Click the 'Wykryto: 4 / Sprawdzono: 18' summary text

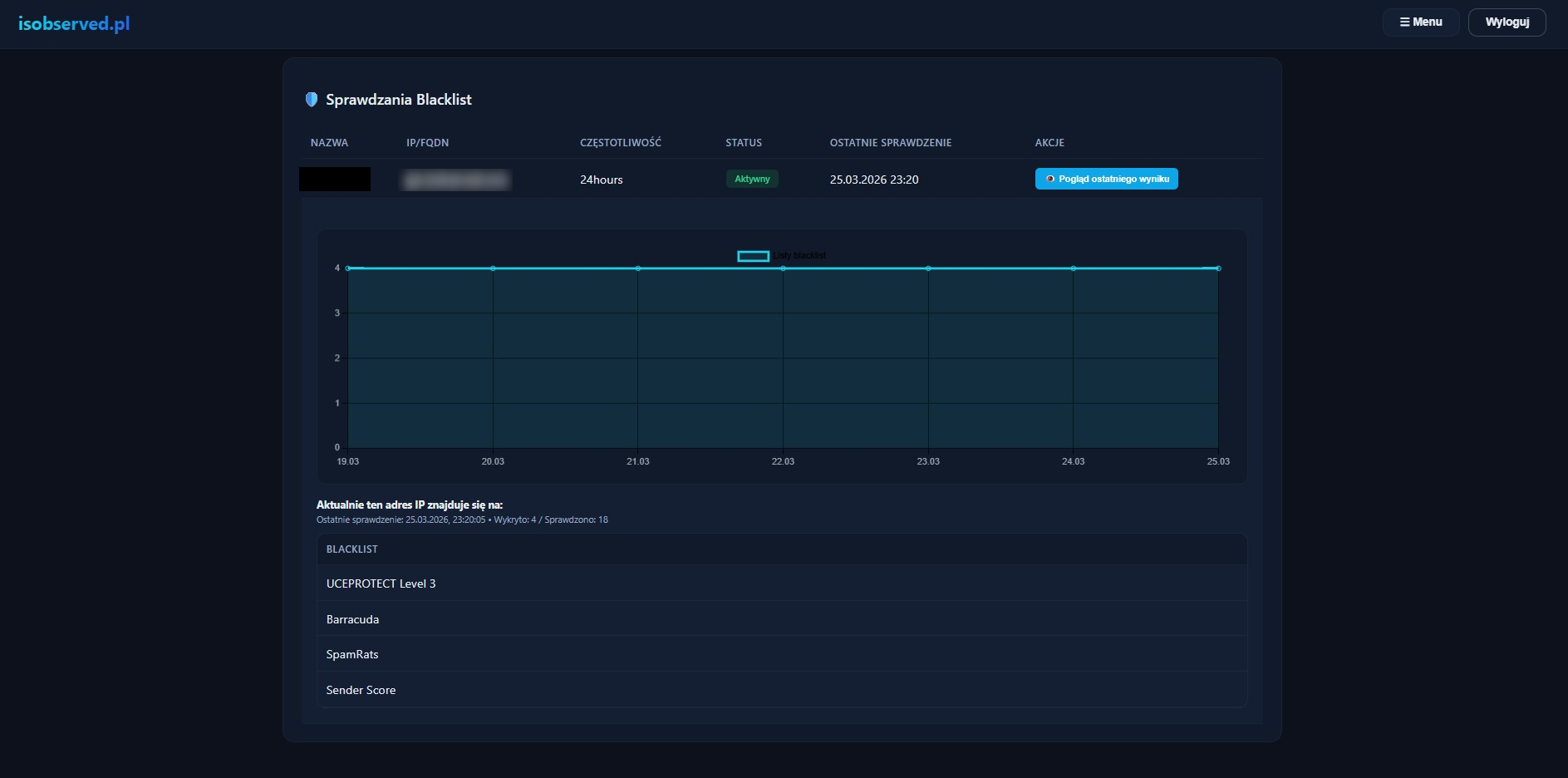(x=551, y=519)
